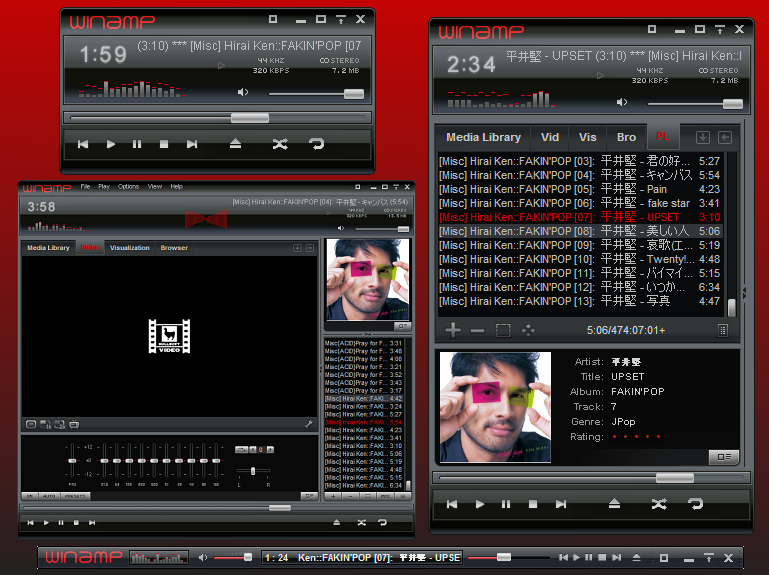Skip to next track in top-left compact player

pos(192,144)
